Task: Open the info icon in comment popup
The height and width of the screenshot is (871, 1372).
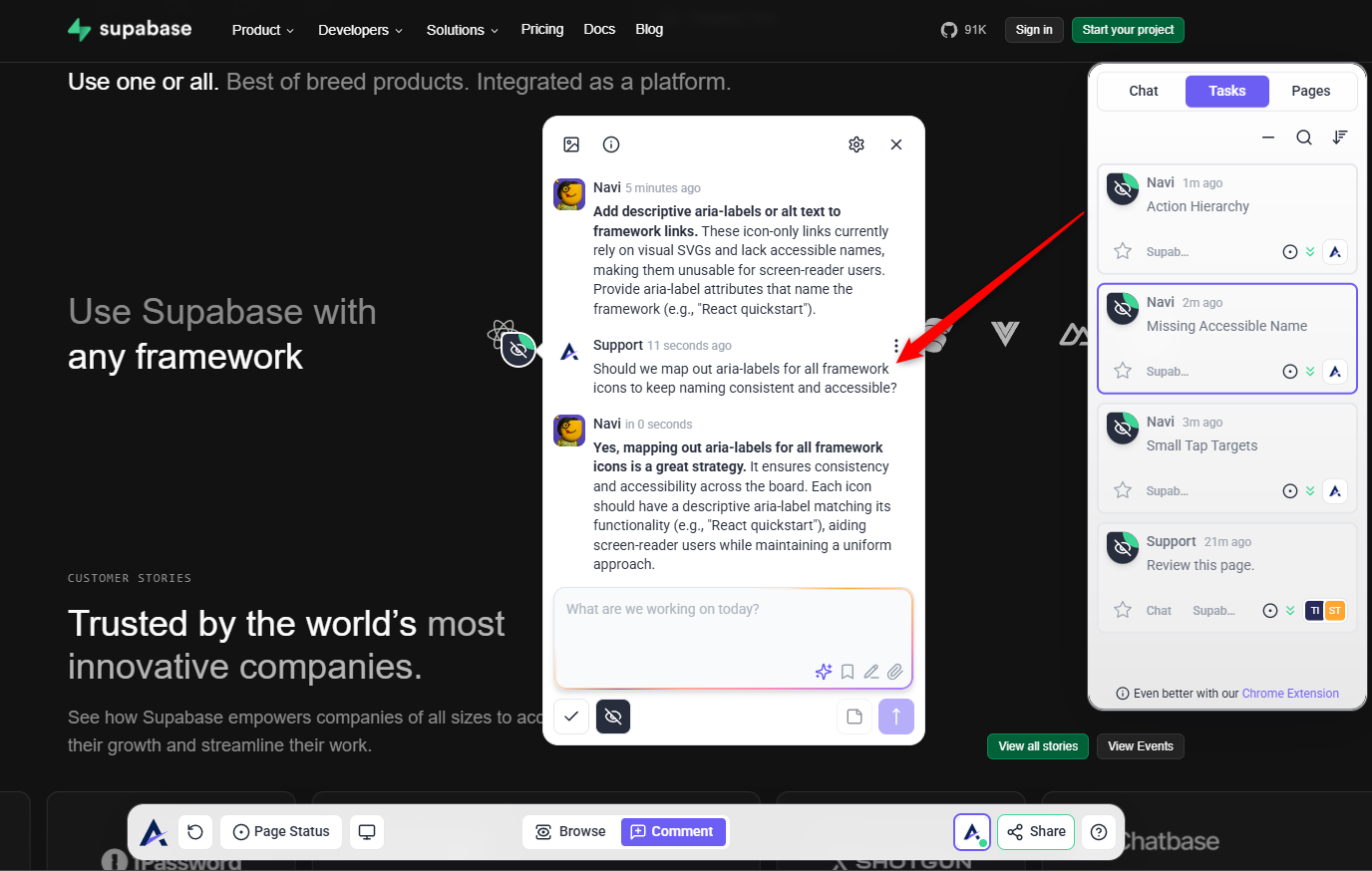Action: click(x=611, y=145)
